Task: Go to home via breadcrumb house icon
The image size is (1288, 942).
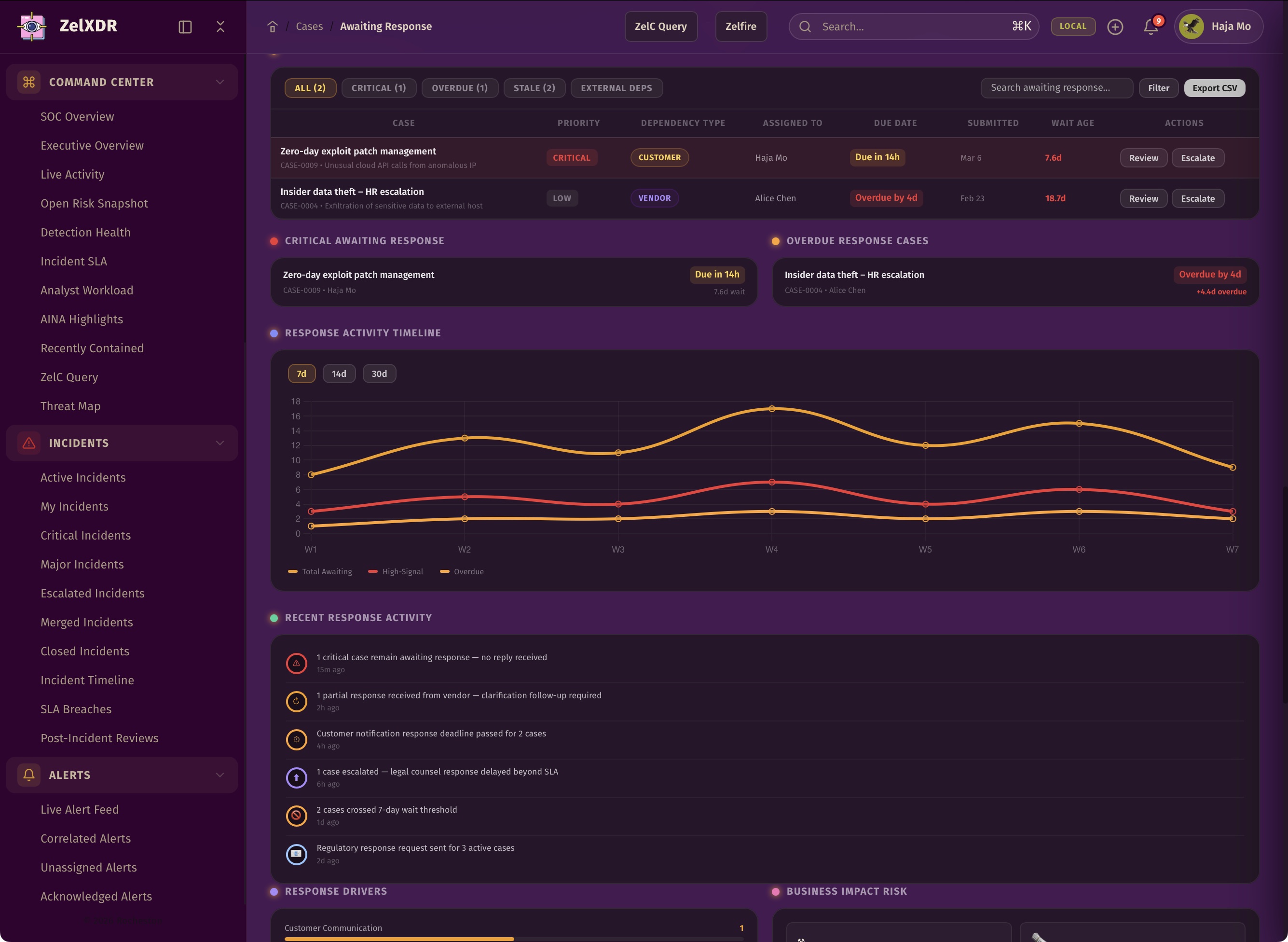Action: click(x=273, y=27)
